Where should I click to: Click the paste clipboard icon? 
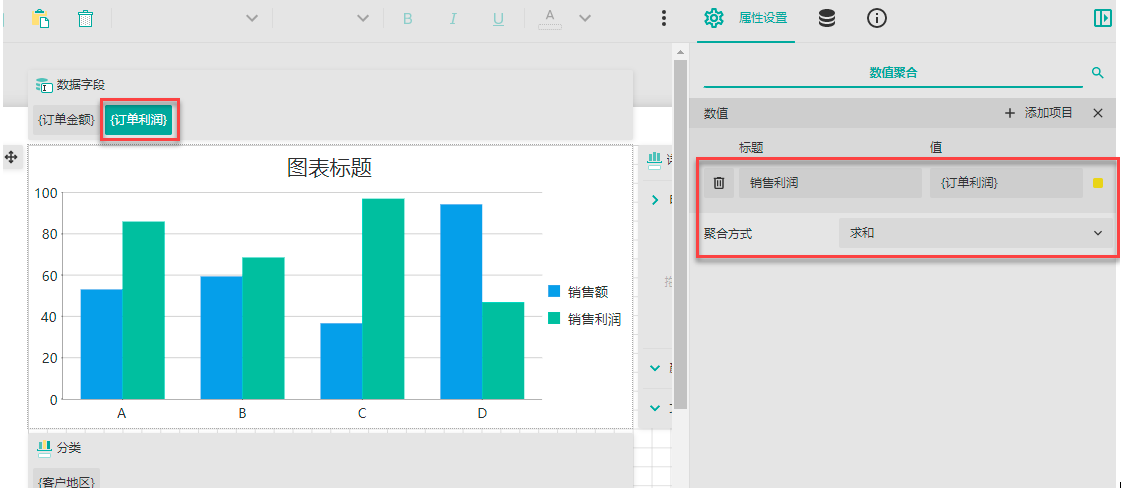click(40, 18)
